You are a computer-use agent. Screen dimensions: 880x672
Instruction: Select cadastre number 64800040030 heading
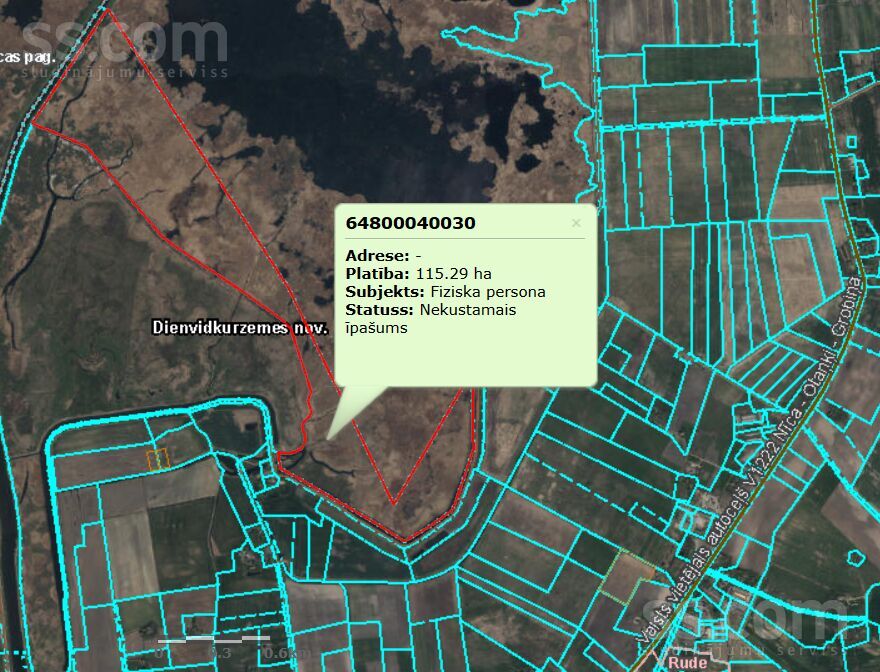(x=410, y=223)
